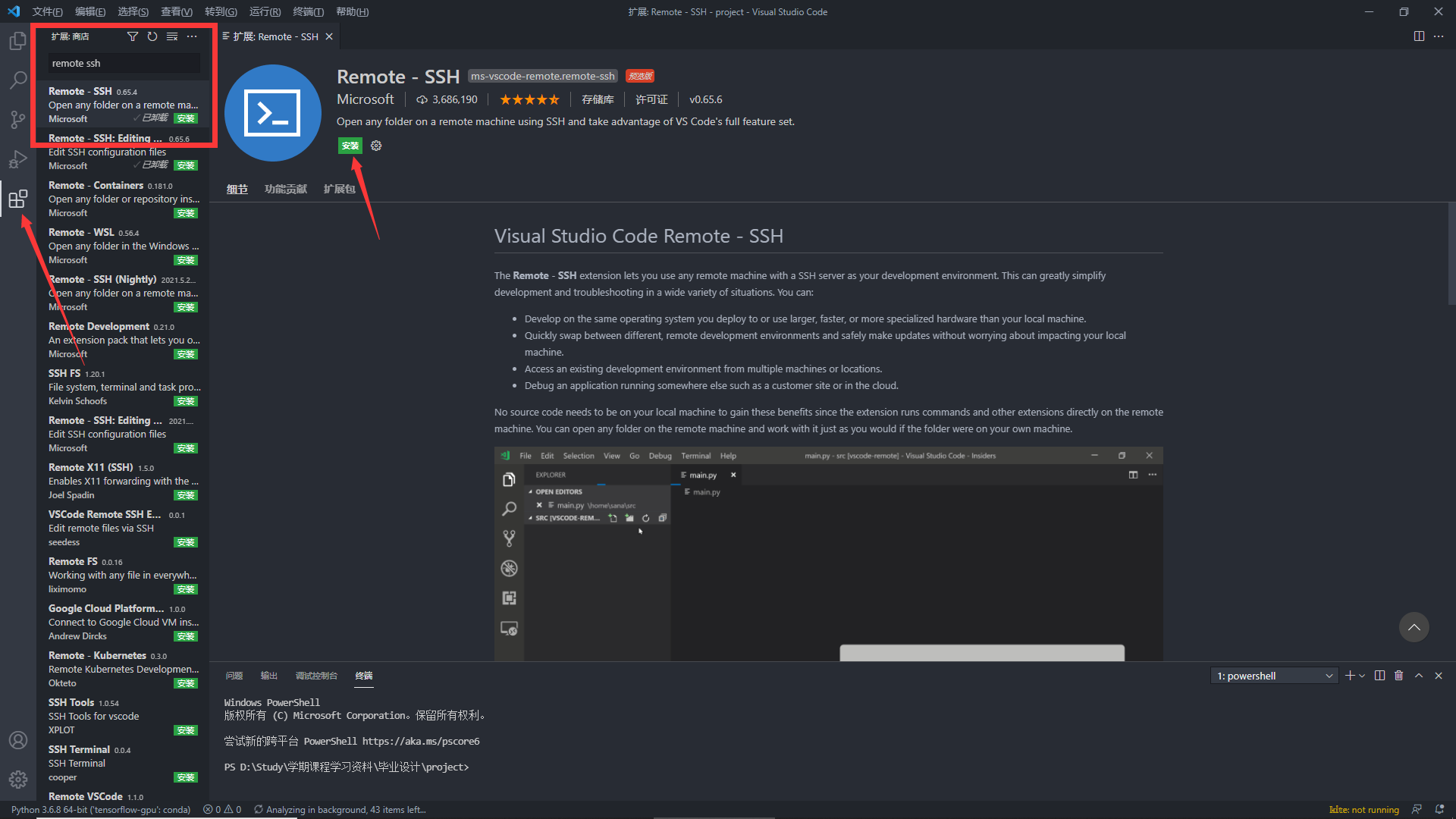Open the 查看(V) menu
The height and width of the screenshot is (819, 1456).
click(177, 11)
